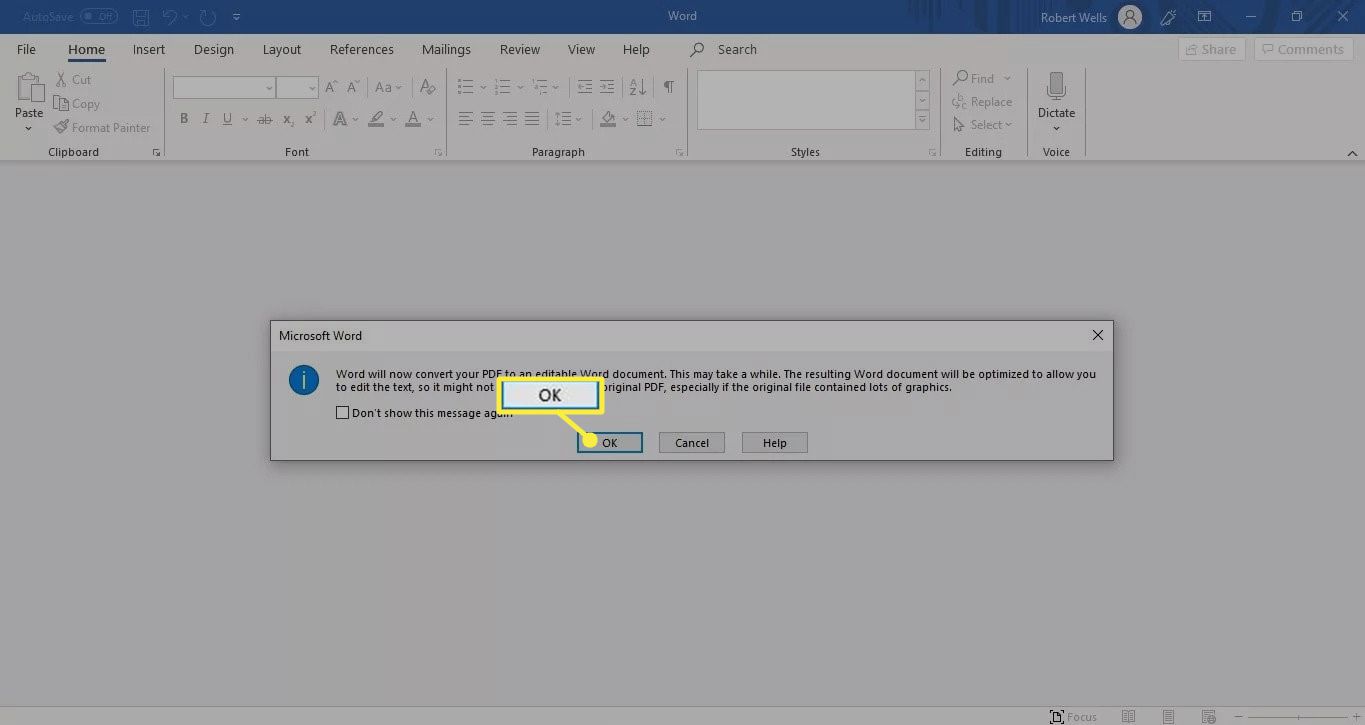Open the font size combo box

(297, 88)
